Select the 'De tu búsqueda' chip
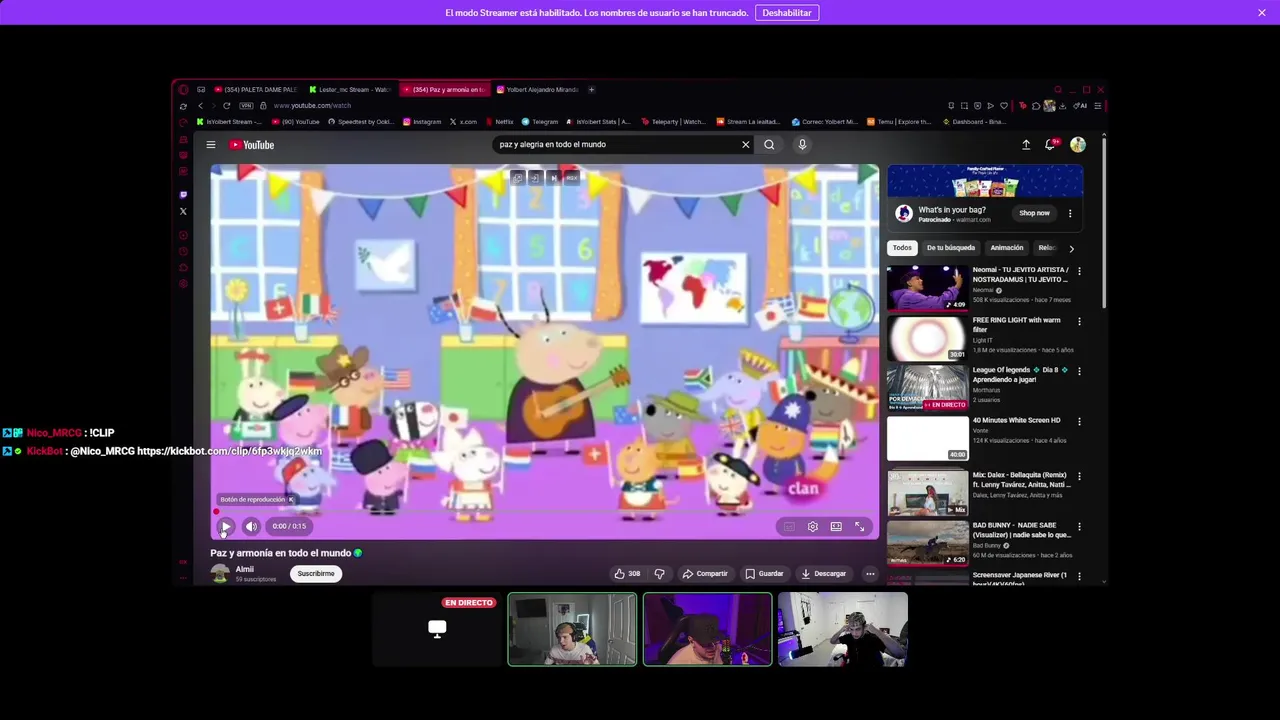1280x720 pixels. point(951,248)
